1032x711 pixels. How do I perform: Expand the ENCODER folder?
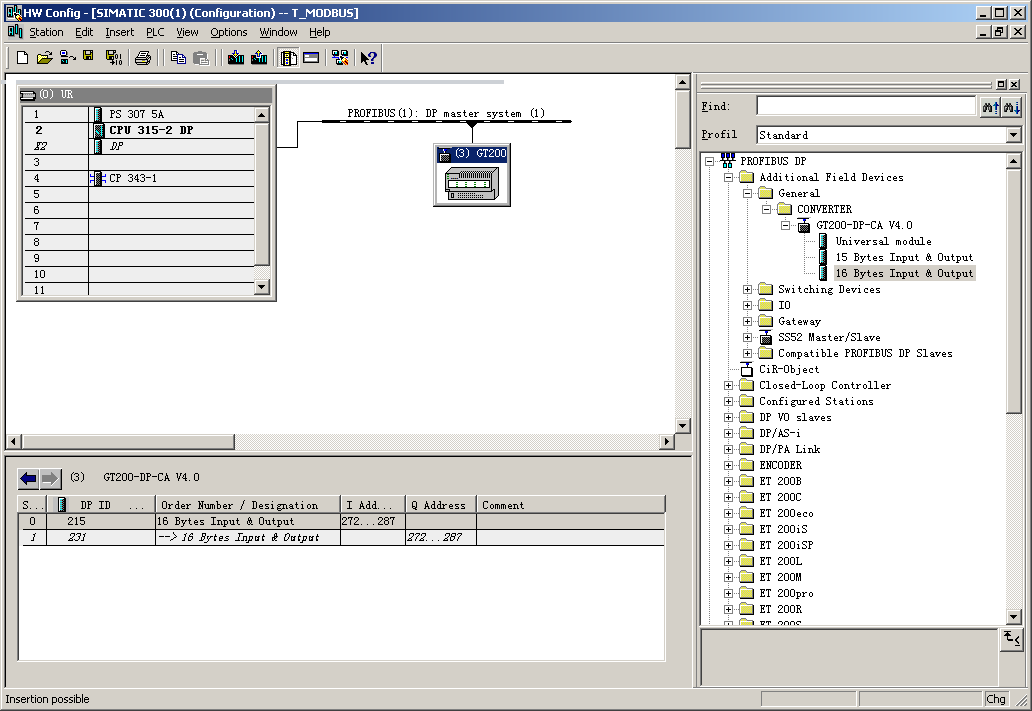[728, 465]
